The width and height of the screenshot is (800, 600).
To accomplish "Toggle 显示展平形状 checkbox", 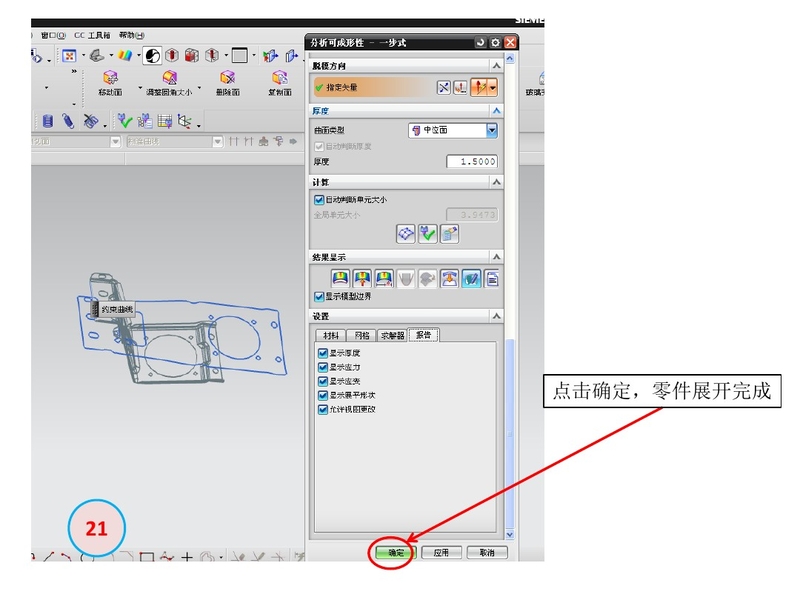I will (322, 395).
